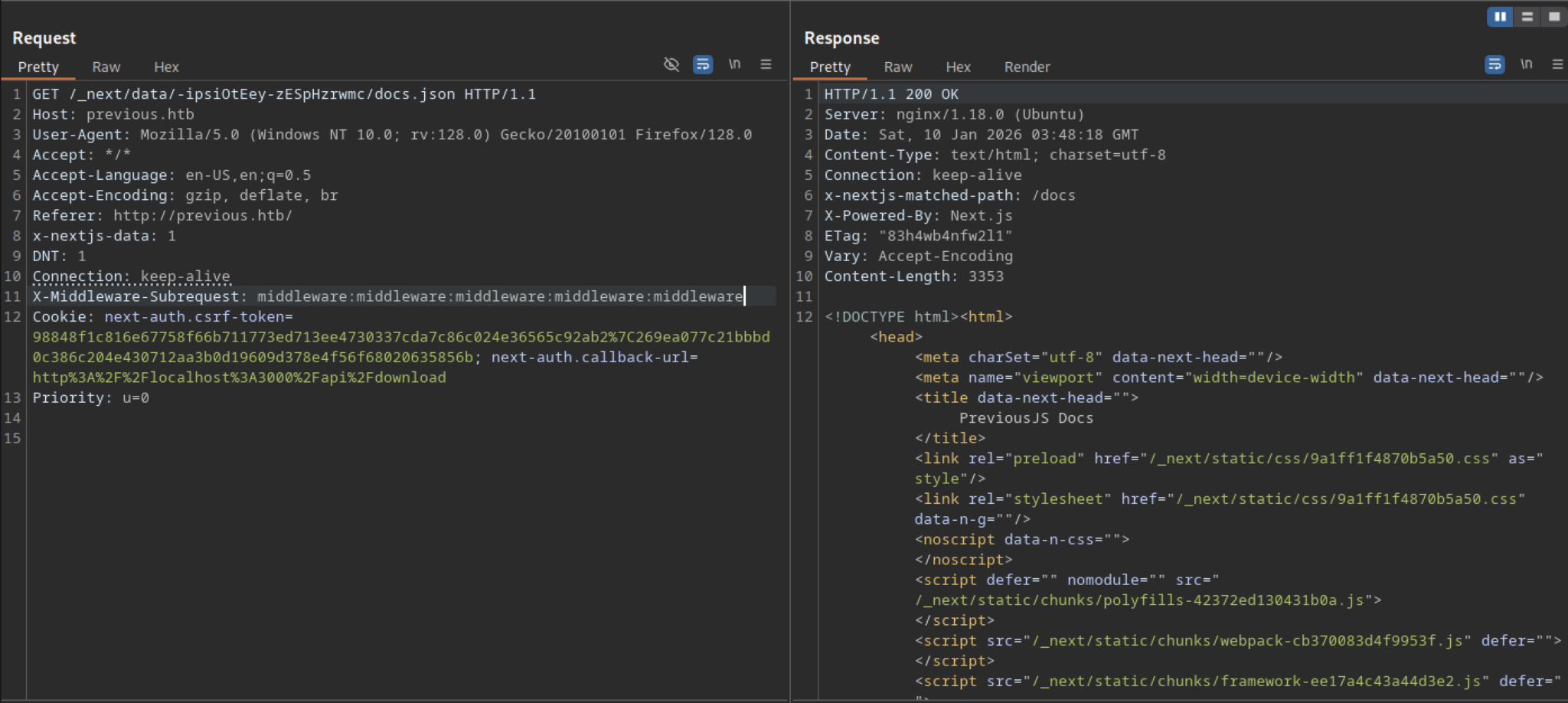
Task: Toggle hide non-printable characters eye icon in Request
Action: (x=671, y=64)
